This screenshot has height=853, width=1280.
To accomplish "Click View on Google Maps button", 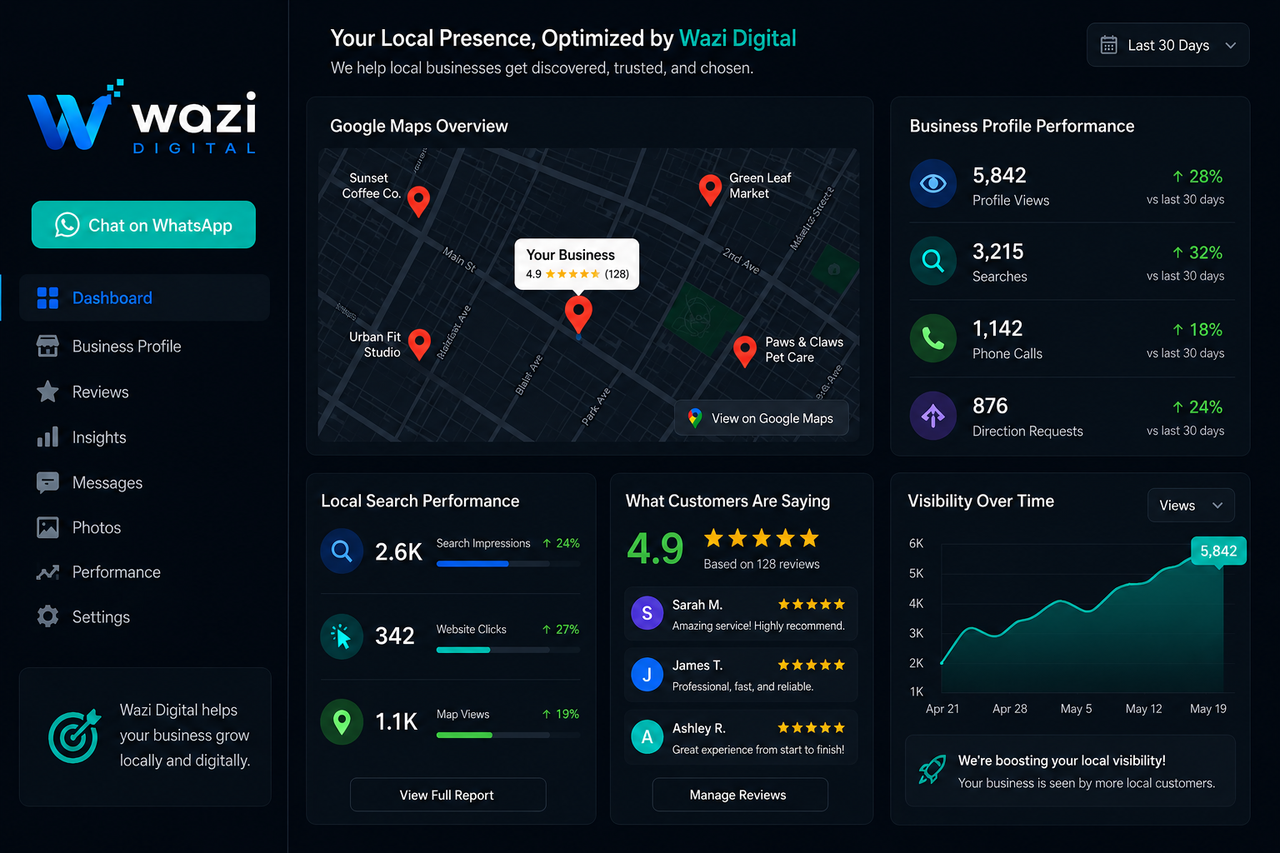I will pyautogui.click(x=761, y=418).
